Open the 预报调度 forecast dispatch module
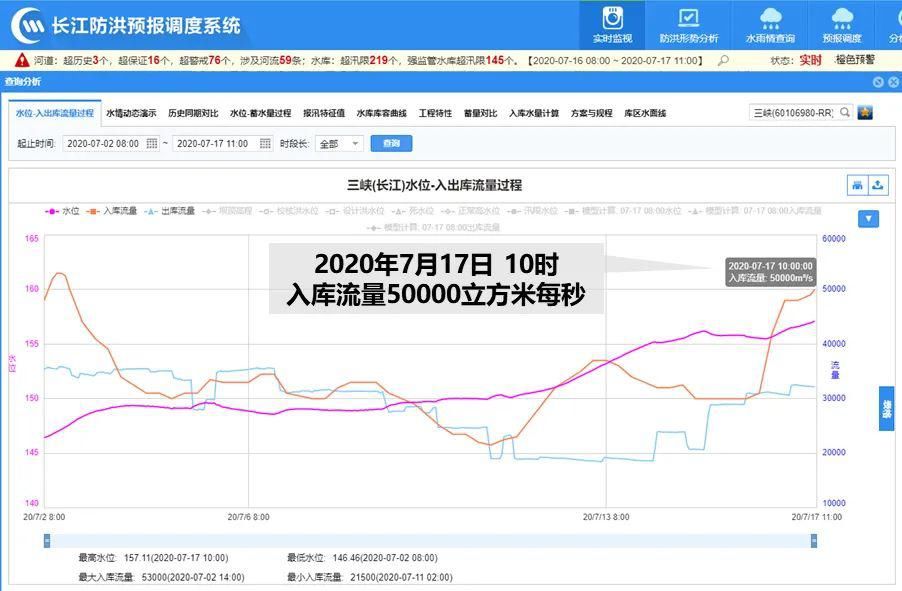This screenshot has width=902, height=591. [840, 22]
